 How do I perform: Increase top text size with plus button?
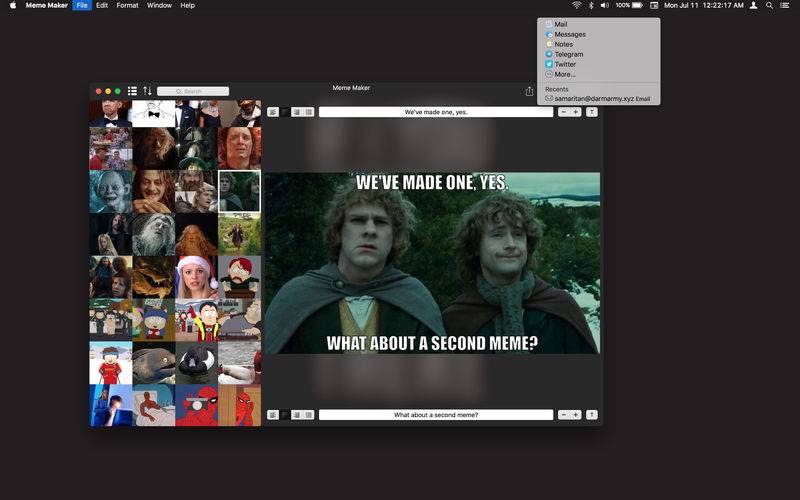point(576,112)
